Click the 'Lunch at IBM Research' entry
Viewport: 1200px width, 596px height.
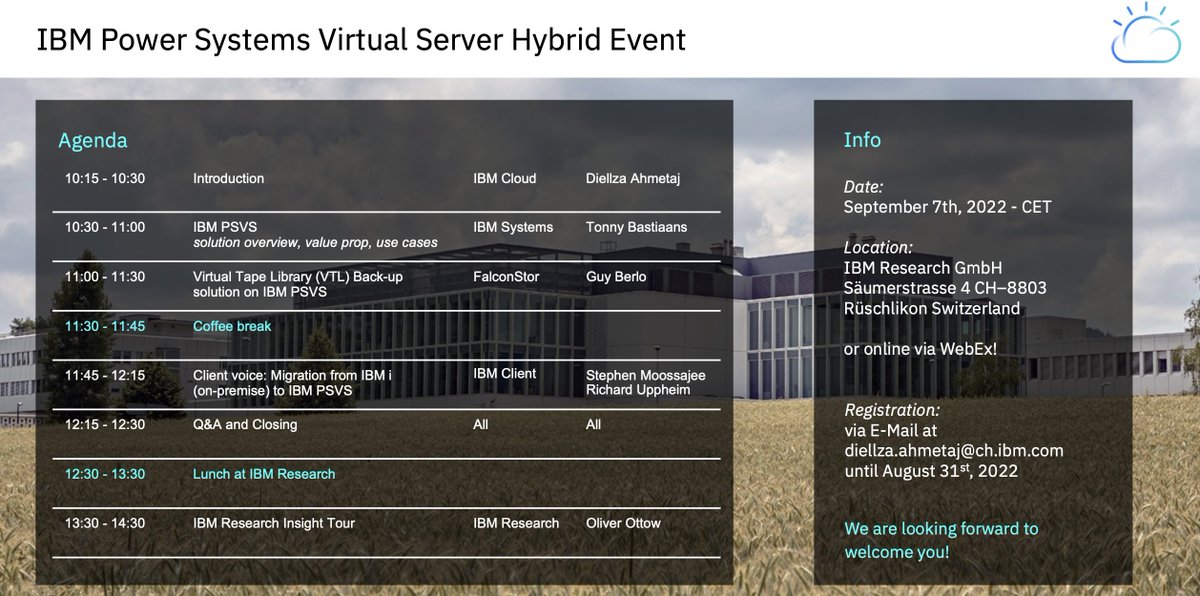[264, 474]
